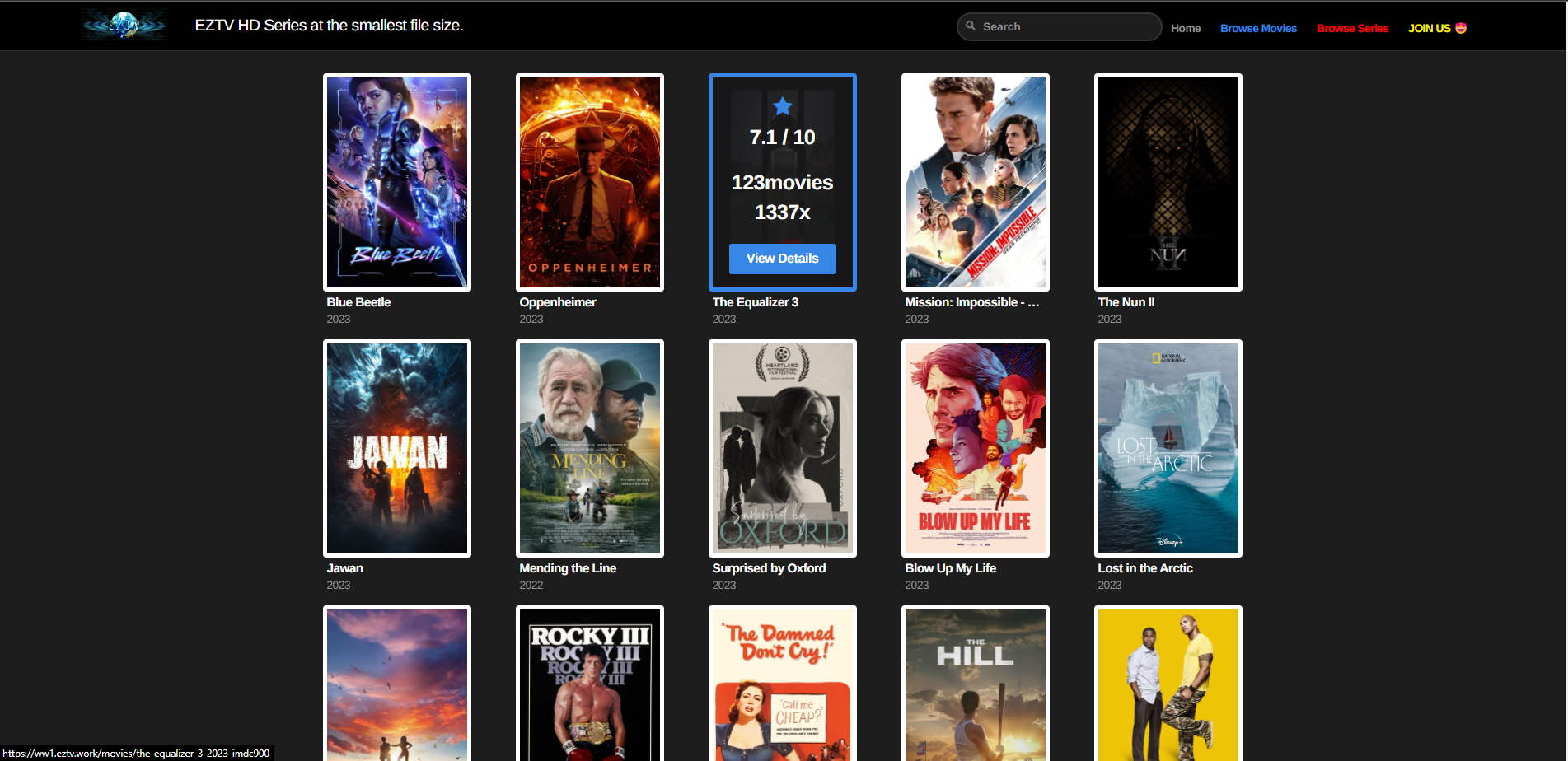
Task: Click the Oppenheimer title link
Action: (558, 302)
